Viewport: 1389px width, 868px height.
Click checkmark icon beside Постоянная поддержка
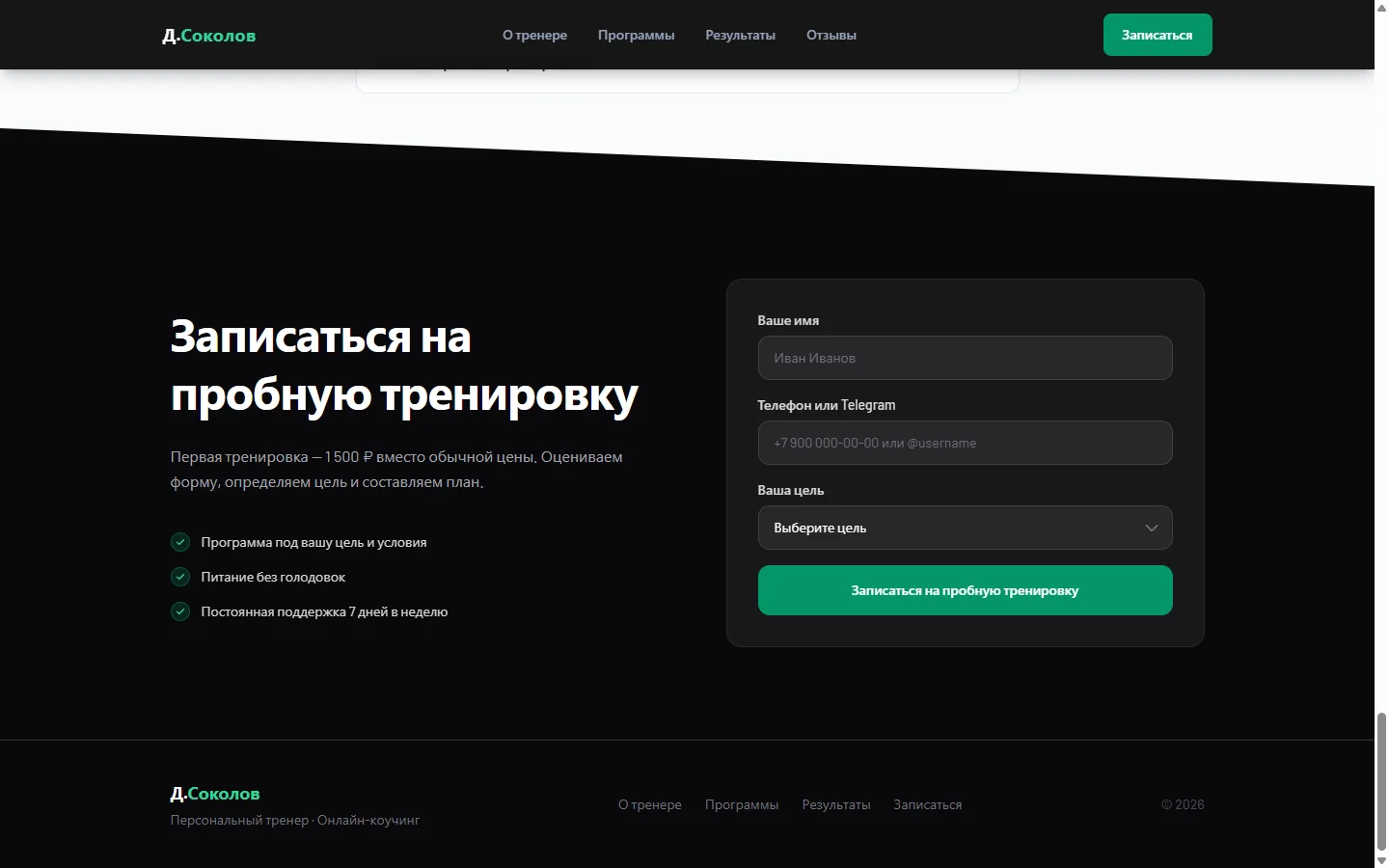tap(180, 611)
